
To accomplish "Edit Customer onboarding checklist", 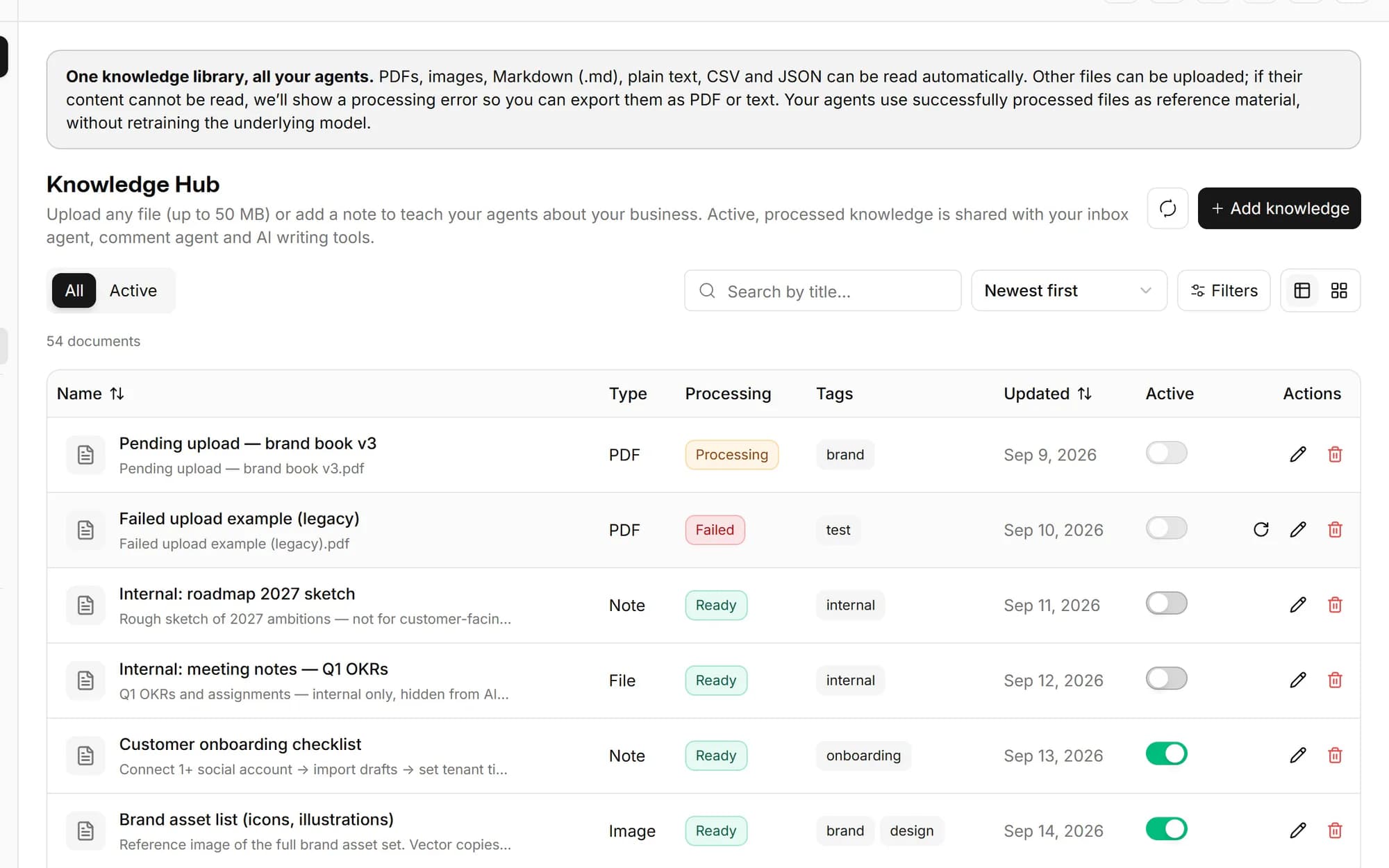I will 1298,755.
